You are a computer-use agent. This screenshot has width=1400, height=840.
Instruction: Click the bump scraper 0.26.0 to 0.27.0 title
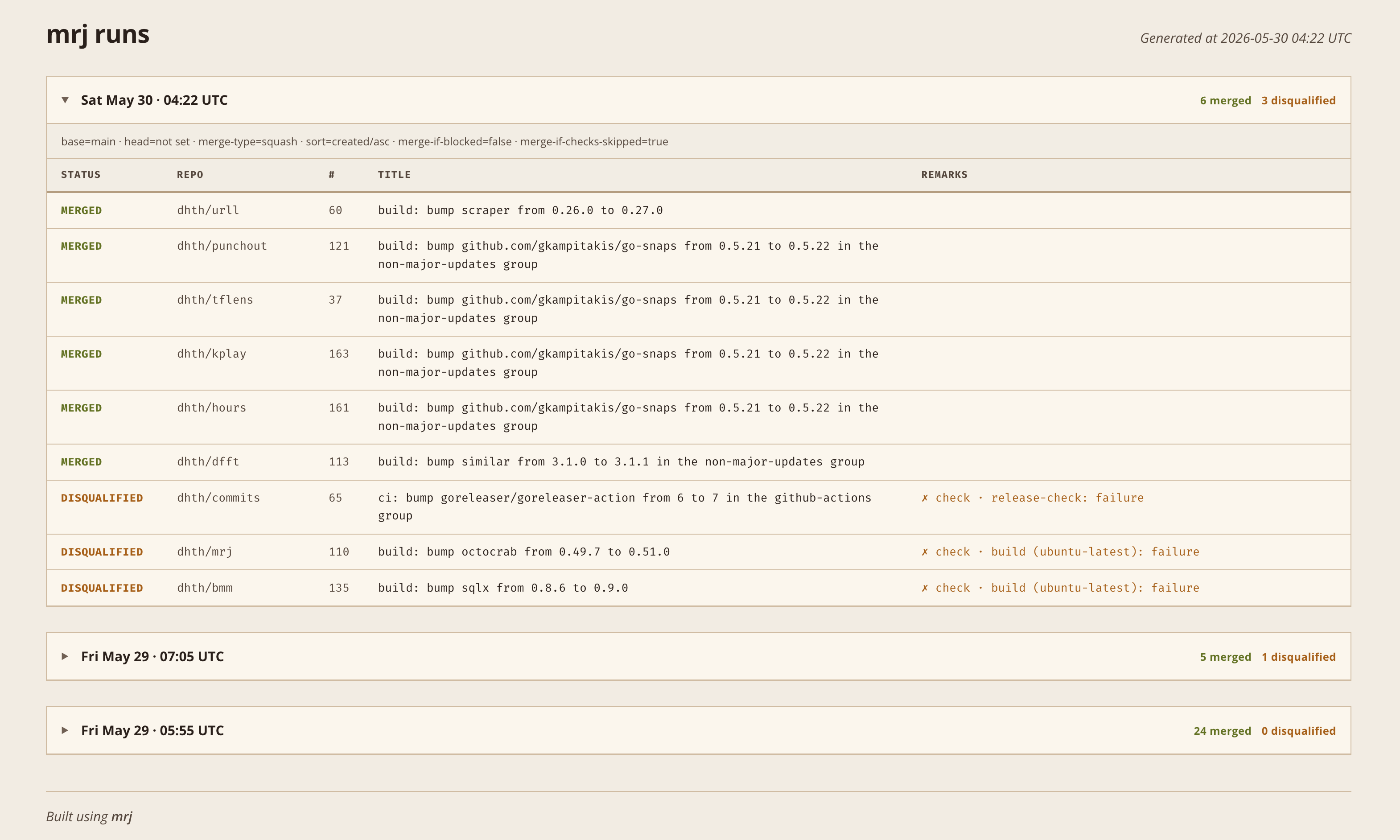pyautogui.click(x=521, y=210)
